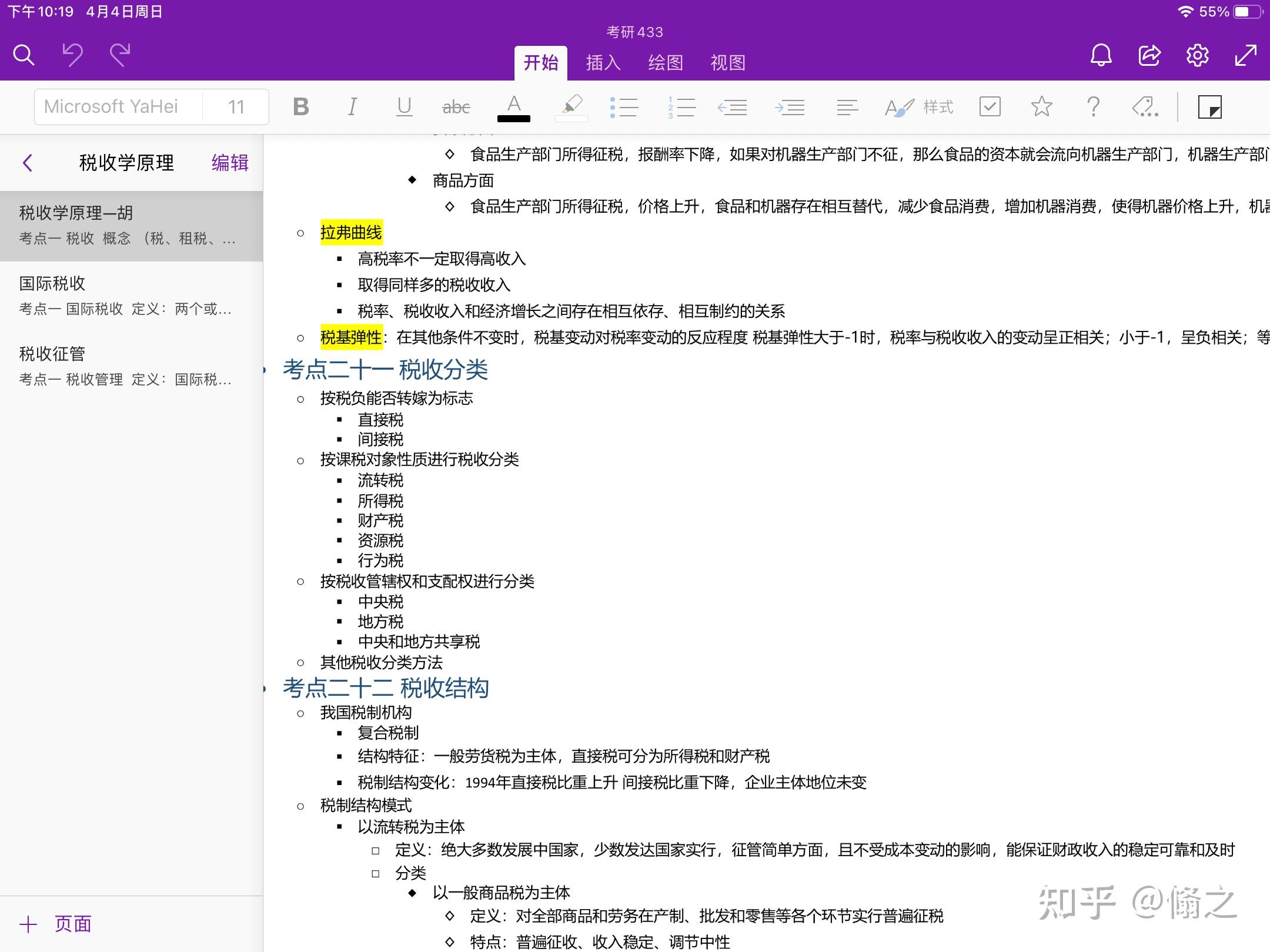Tap 编辑 in the page list

click(x=230, y=163)
